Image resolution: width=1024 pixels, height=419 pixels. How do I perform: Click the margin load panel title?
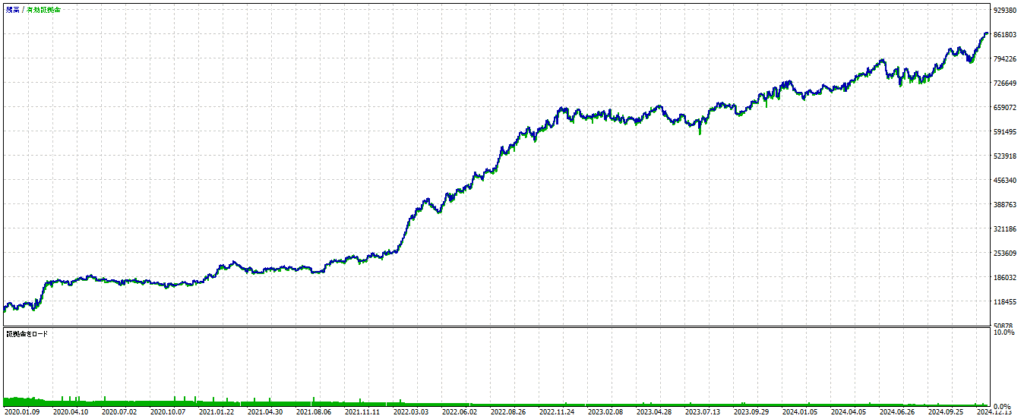pyautogui.click(x=26, y=333)
